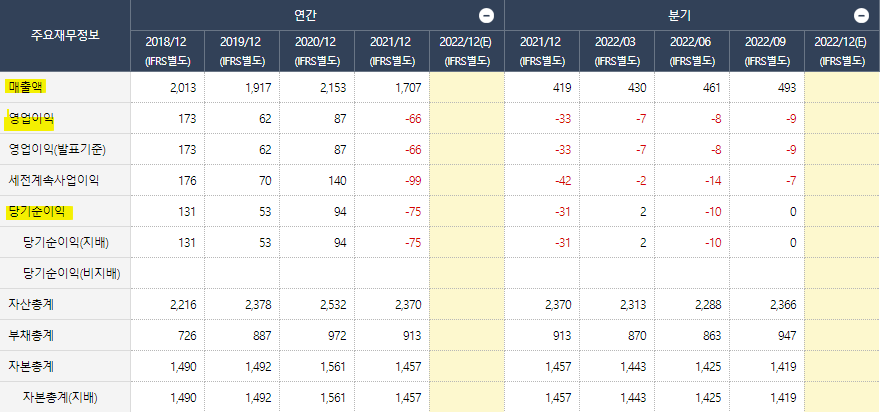The height and width of the screenshot is (412, 881).
Task: Click the highlighted 영업이익 row label
Action: click(x=31, y=119)
